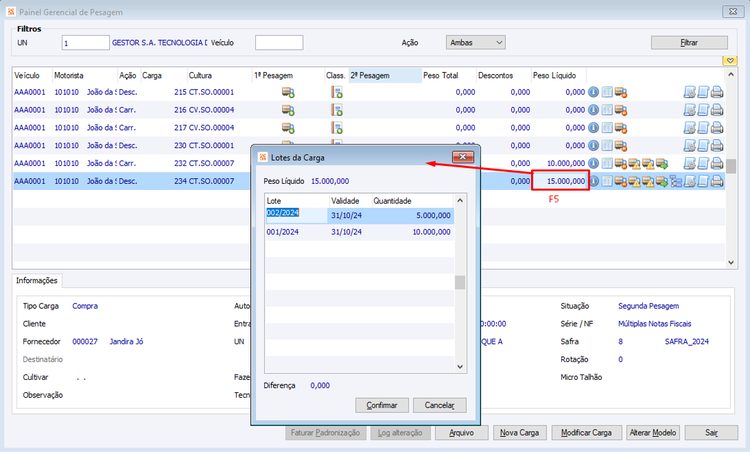The height and width of the screenshot is (452, 750).
Task: Click the Confirmar button in Lotes da Carga
Action: pos(382,405)
